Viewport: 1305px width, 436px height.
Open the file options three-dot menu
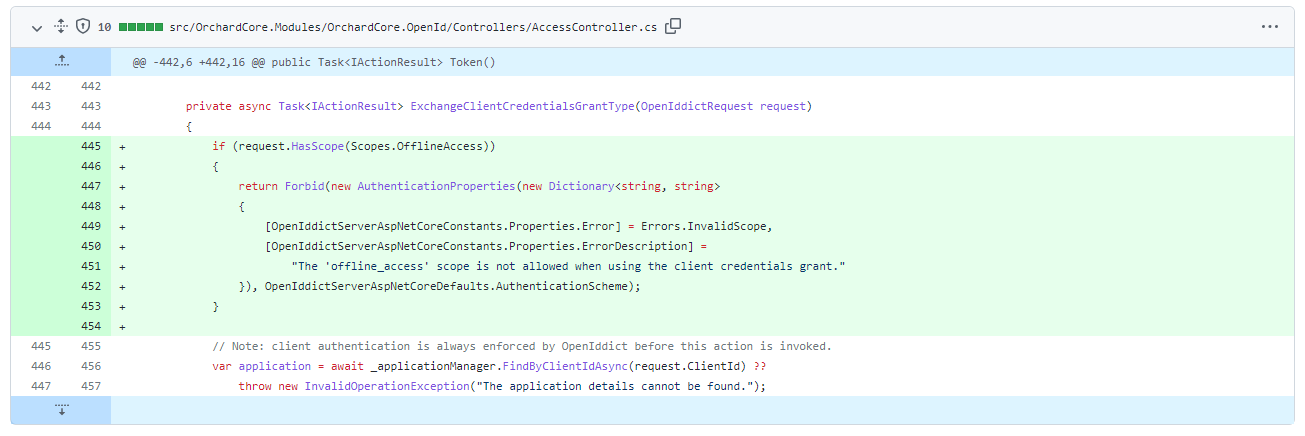coord(1270,27)
